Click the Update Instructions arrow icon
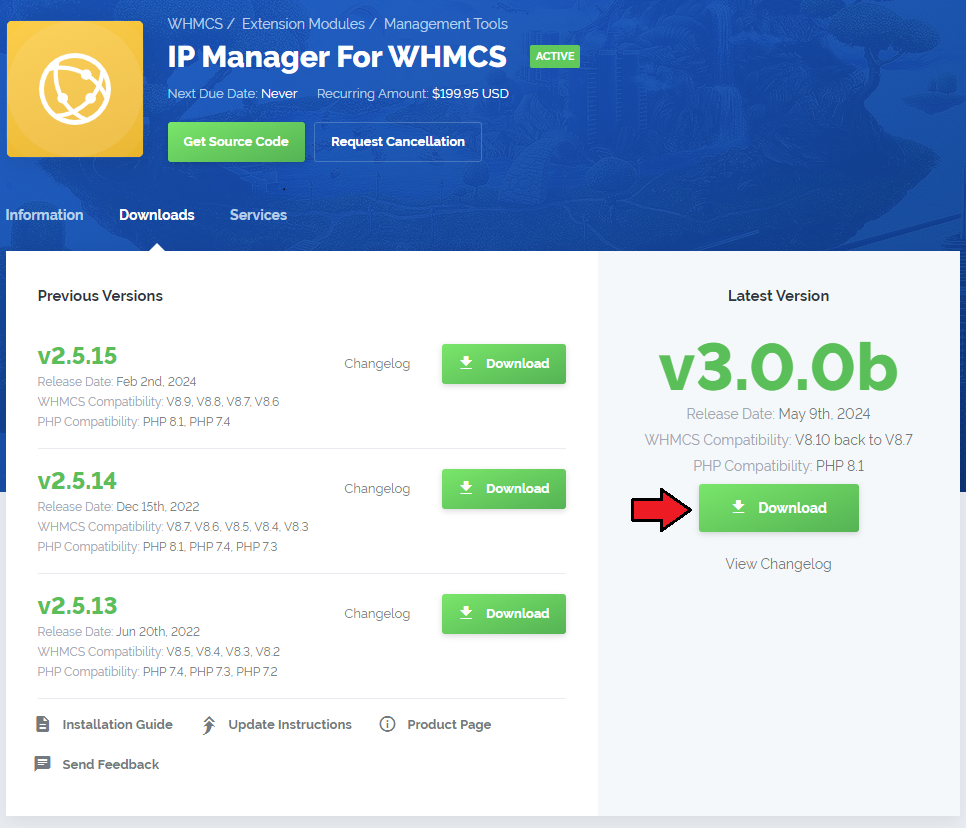This screenshot has width=966, height=828. [209, 724]
